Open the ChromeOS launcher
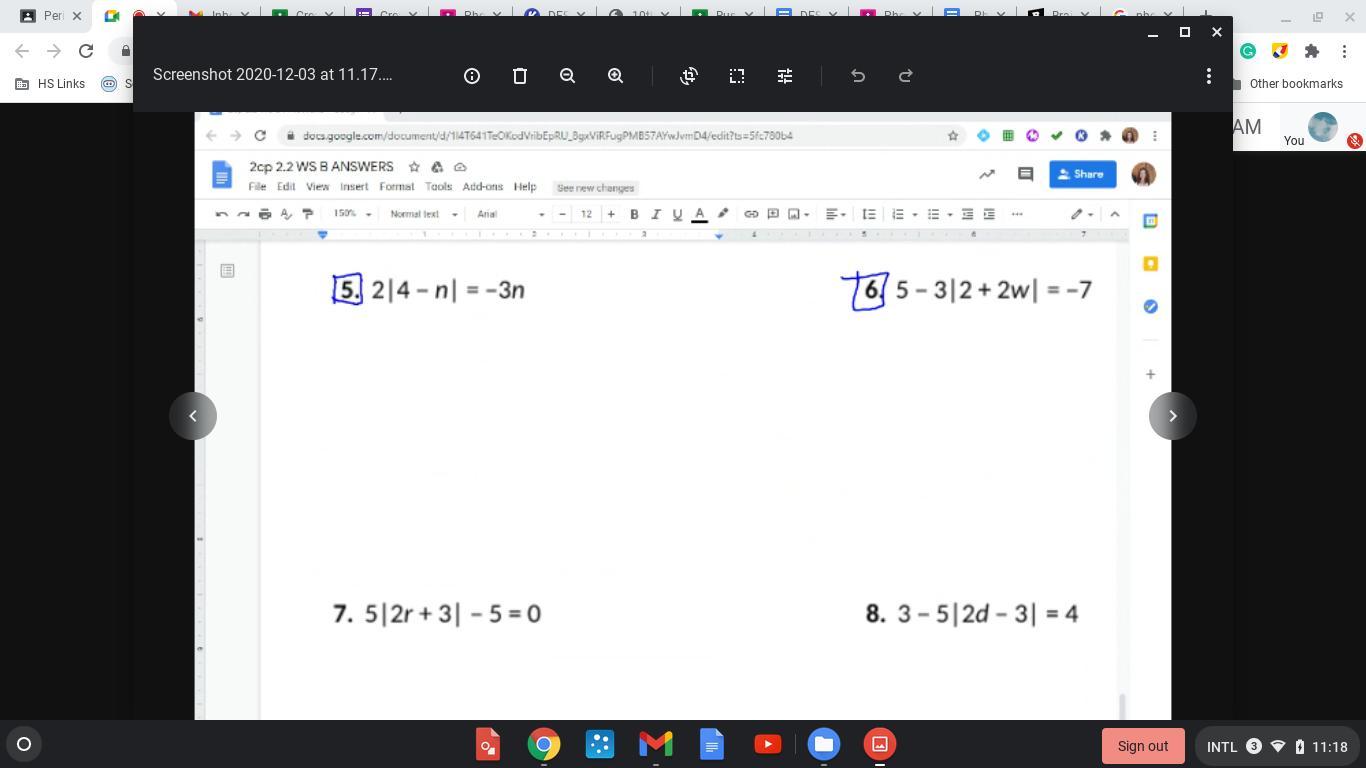The width and height of the screenshot is (1366, 768). (24, 744)
